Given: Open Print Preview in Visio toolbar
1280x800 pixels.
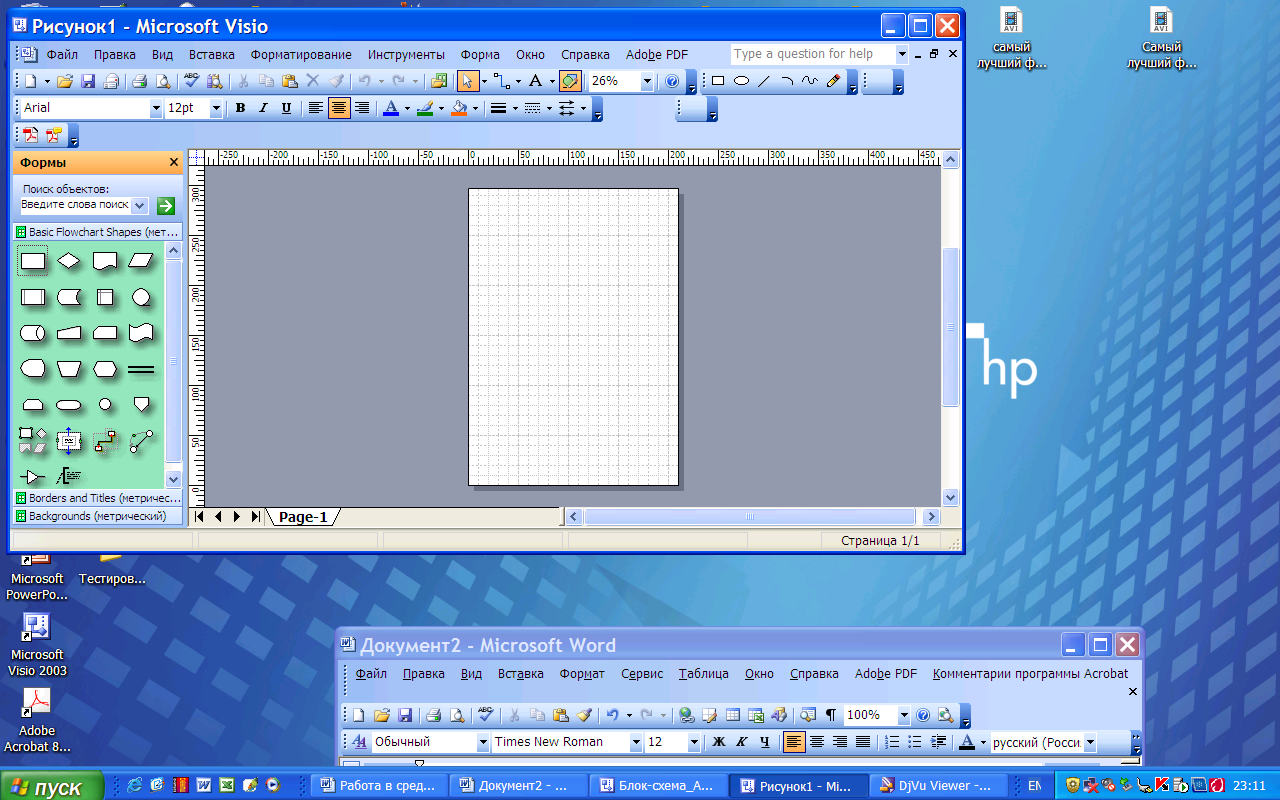Looking at the screenshot, I should pyautogui.click(x=164, y=81).
